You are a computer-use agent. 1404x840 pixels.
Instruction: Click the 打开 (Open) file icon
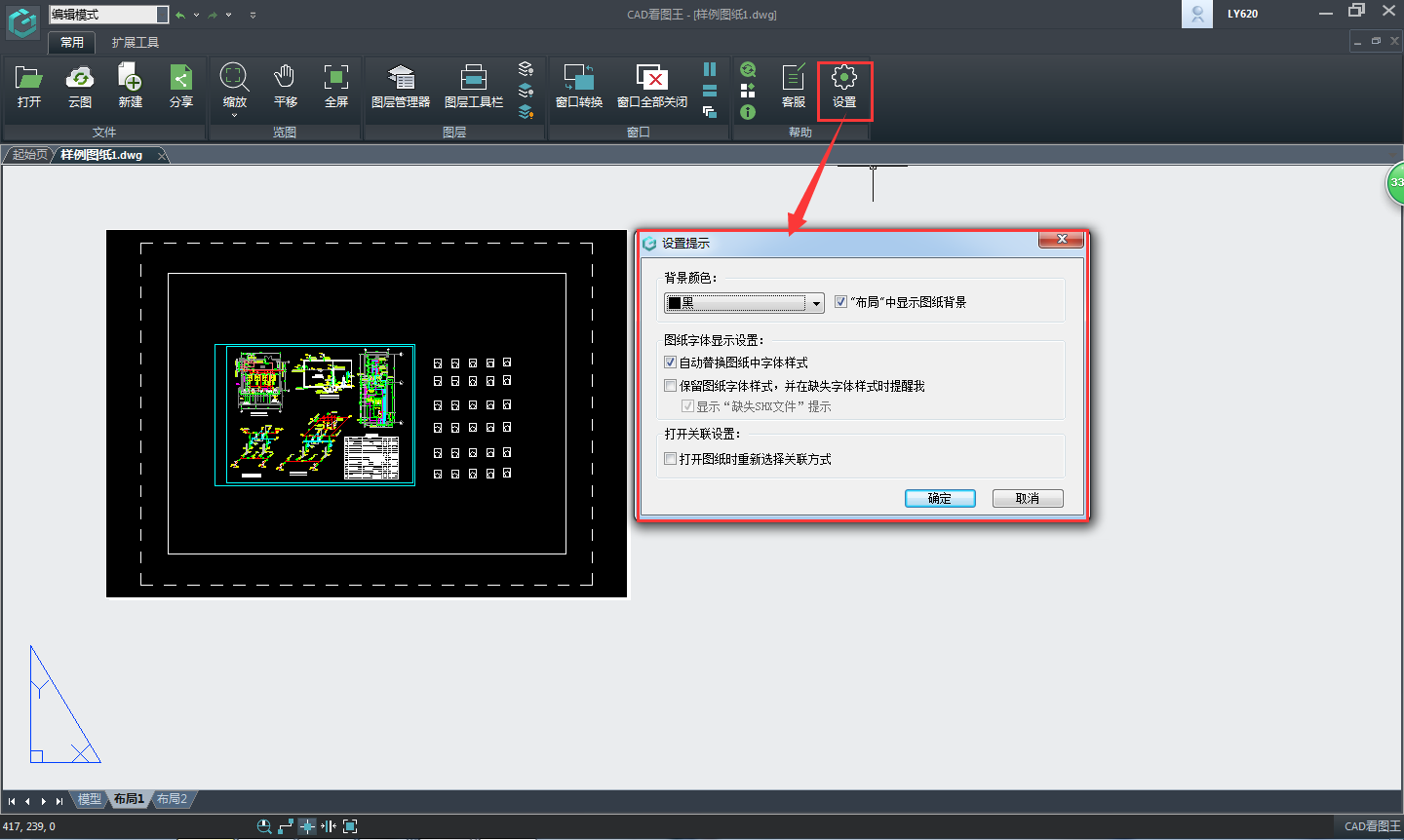29,86
